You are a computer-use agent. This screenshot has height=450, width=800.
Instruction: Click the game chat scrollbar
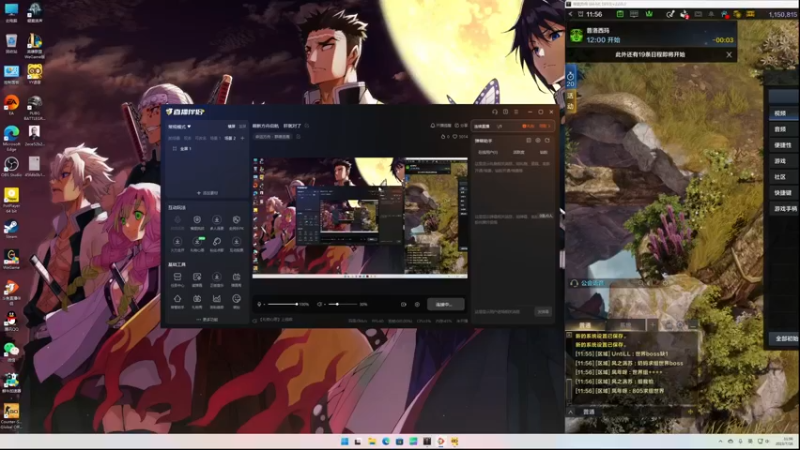point(569,390)
